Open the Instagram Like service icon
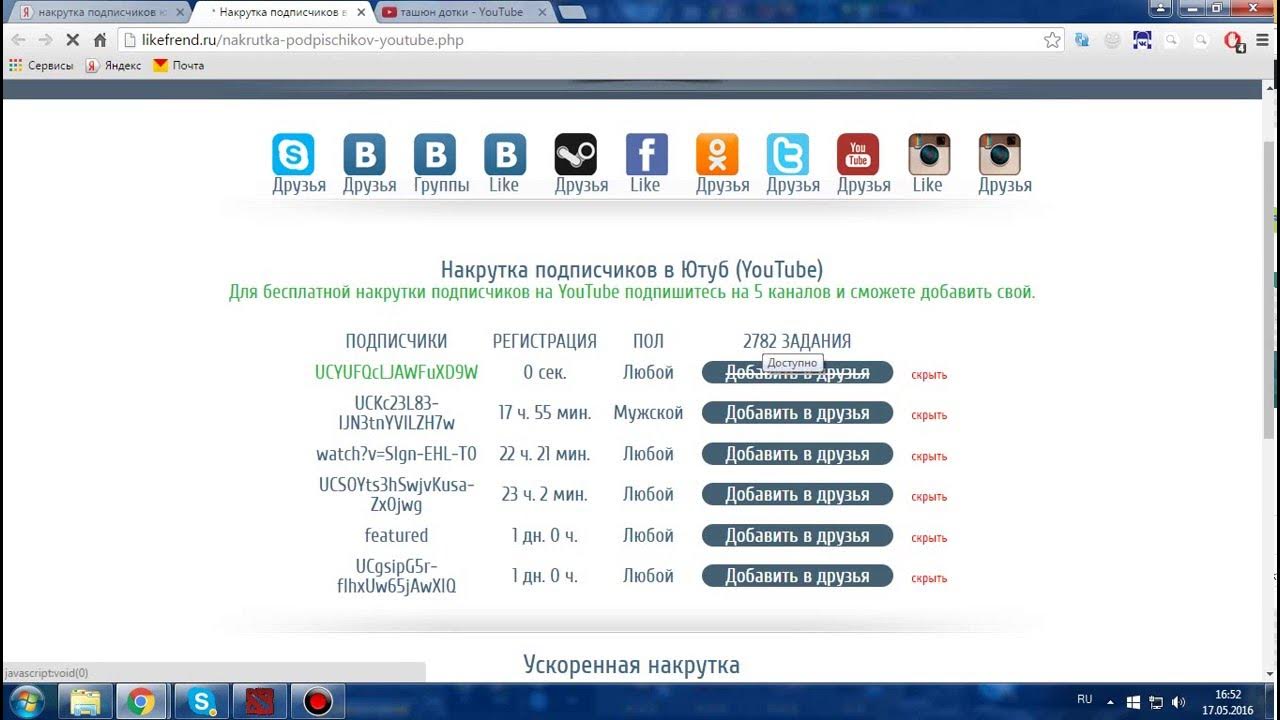 coord(929,155)
